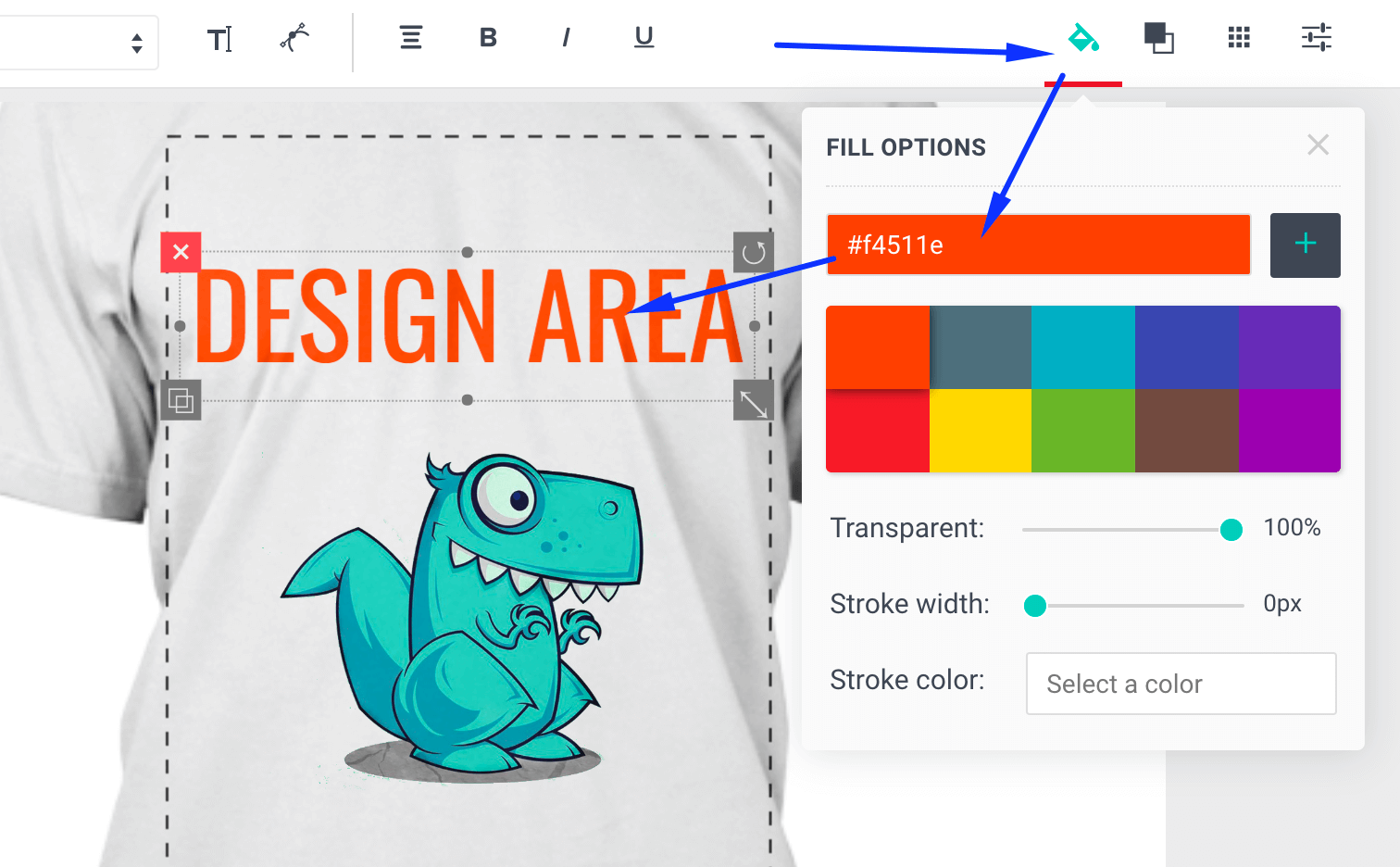This screenshot has width=1400, height=867.
Task: Toggle bold formatting
Action: pyautogui.click(x=488, y=37)
